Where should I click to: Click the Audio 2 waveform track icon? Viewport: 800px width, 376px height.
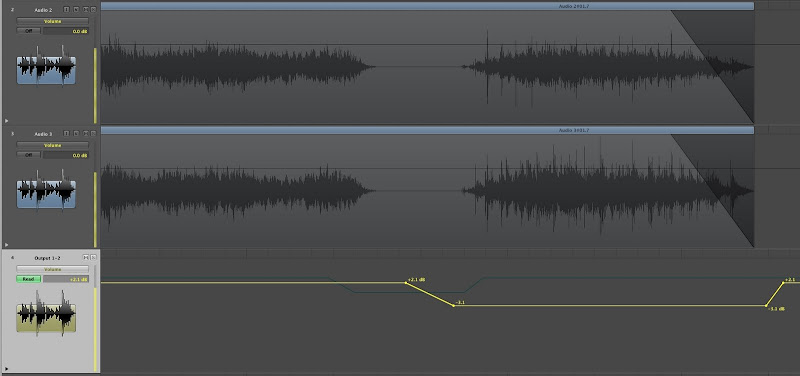[x=46, y=66]
